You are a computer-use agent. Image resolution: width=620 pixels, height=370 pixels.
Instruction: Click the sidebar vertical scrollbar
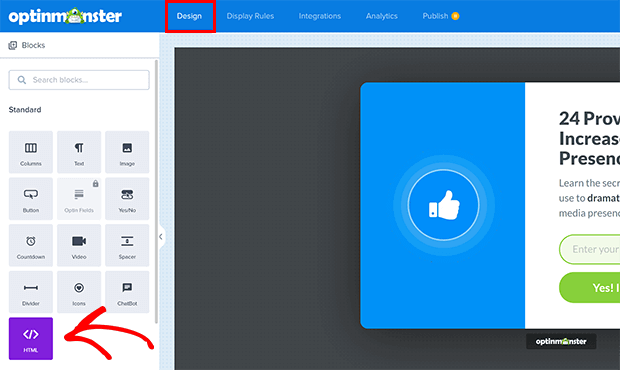pos(157,192)
